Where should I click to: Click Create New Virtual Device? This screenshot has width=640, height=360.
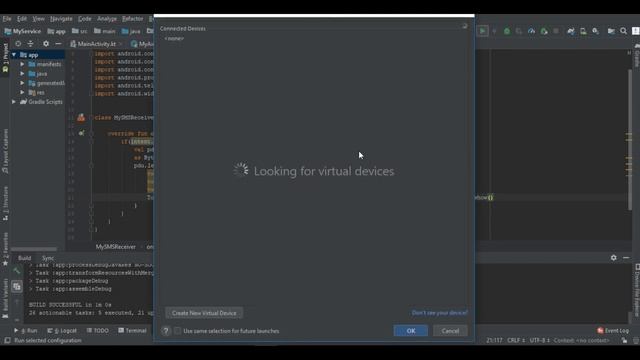coord(204,313)
